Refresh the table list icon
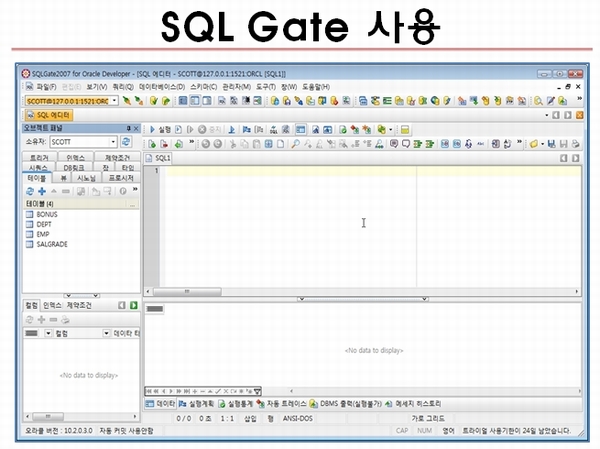600x449 pixels. coord(29,191)
